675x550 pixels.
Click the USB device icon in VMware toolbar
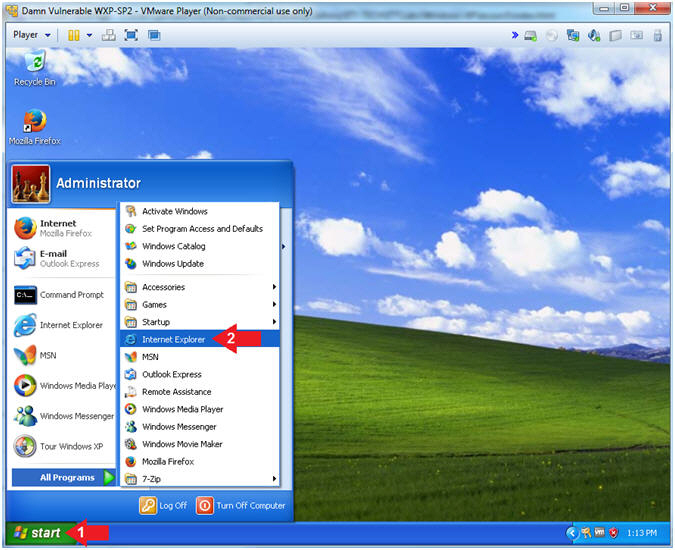658,35
